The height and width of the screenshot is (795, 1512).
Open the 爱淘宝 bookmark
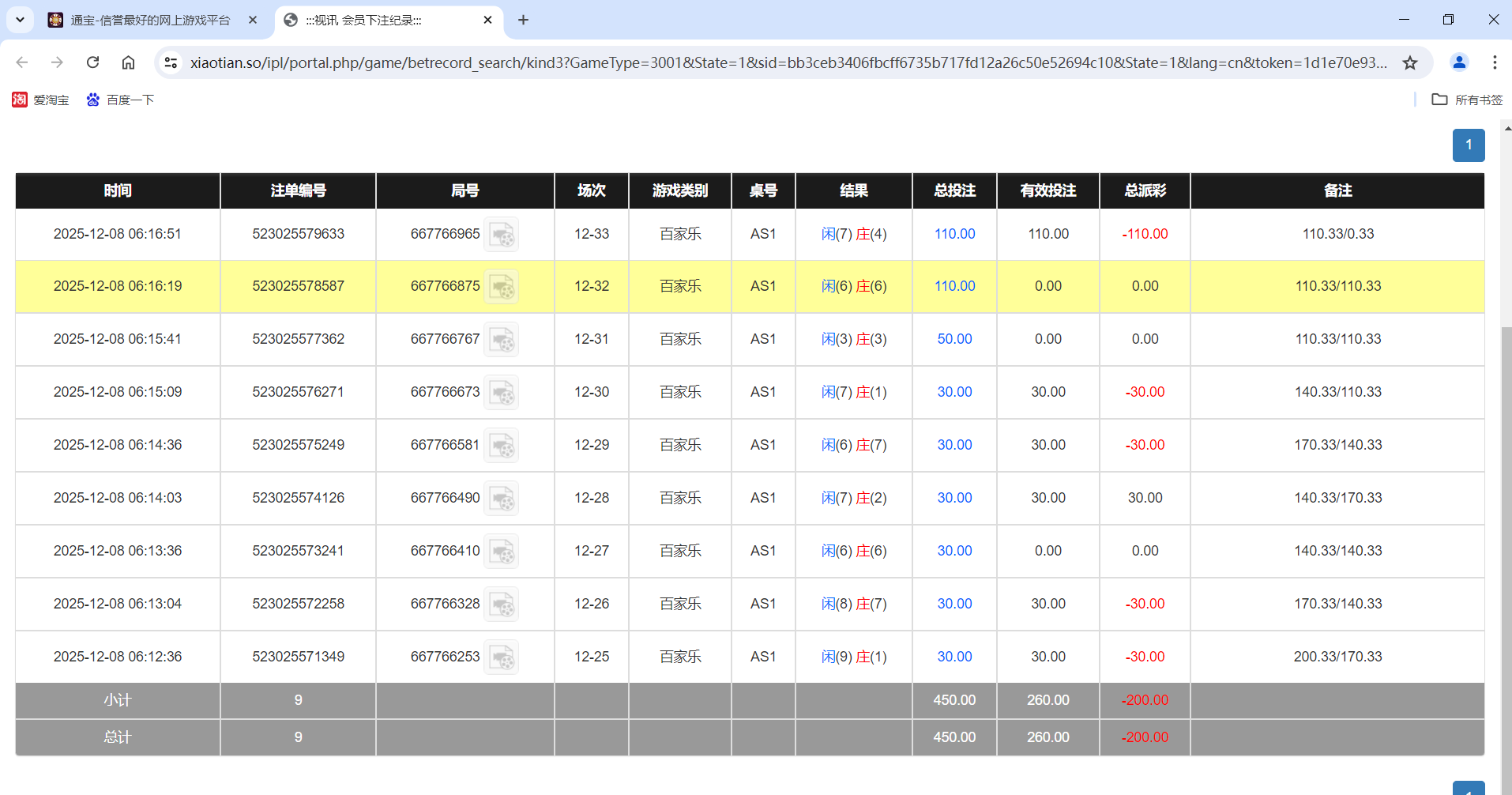point(40,100)
